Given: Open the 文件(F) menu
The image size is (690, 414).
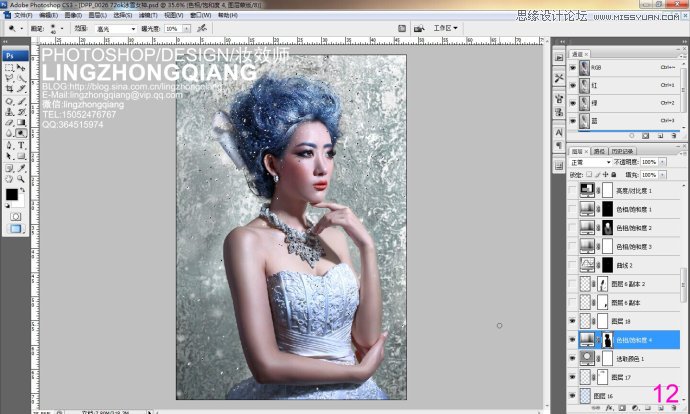Looking at the screenshot, I should pyautogui.click(x=23, y=15).
